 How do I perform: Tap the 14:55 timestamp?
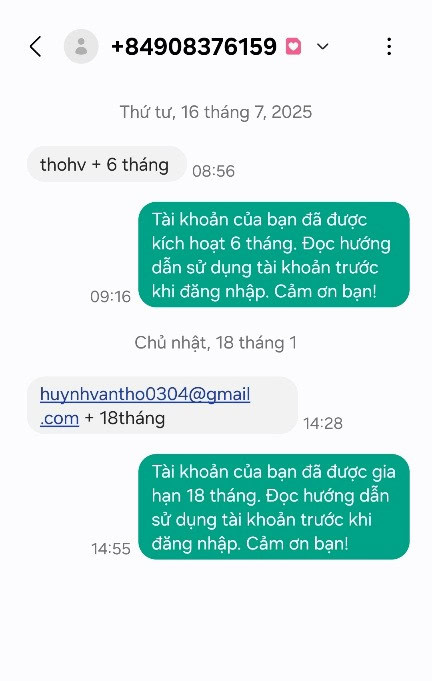pos(111,549)
